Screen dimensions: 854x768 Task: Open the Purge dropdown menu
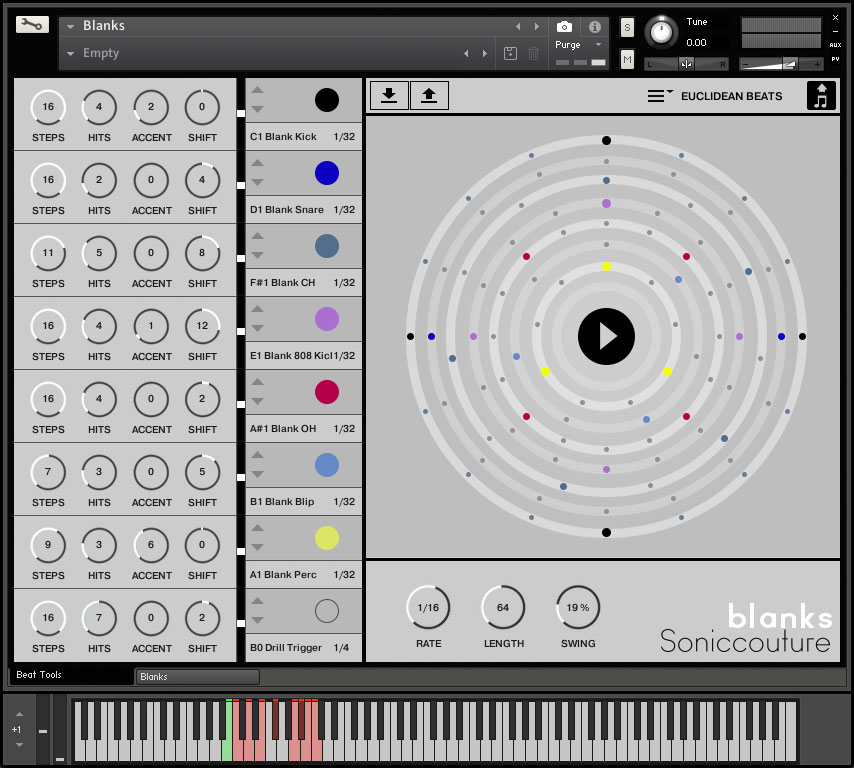click(x=578, y=45)
